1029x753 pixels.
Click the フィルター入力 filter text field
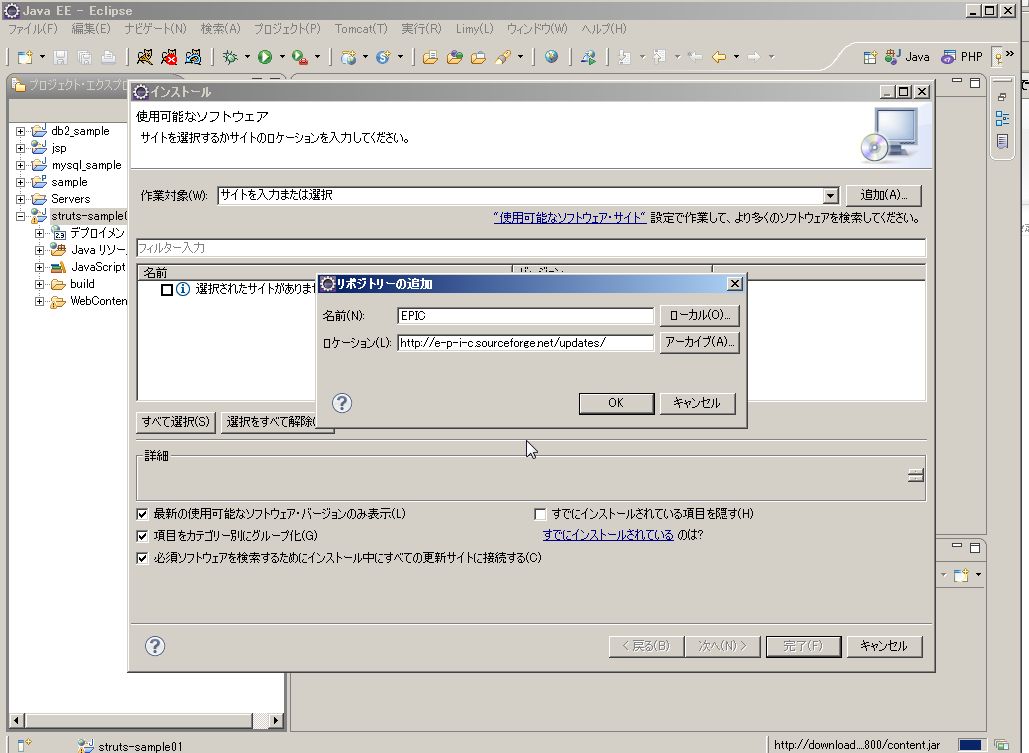point(531,248)
